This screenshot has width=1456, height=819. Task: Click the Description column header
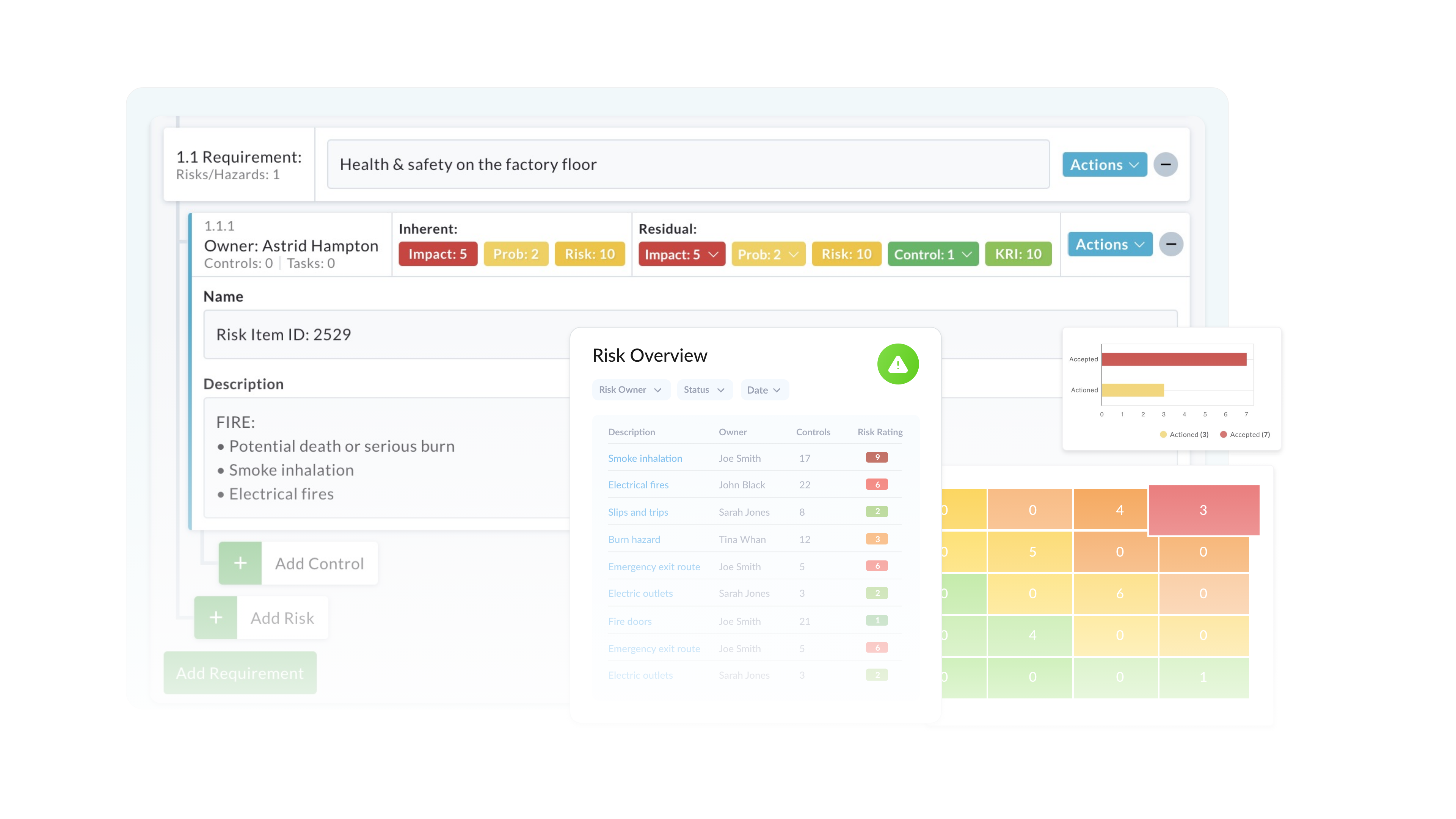click(631, 432)
